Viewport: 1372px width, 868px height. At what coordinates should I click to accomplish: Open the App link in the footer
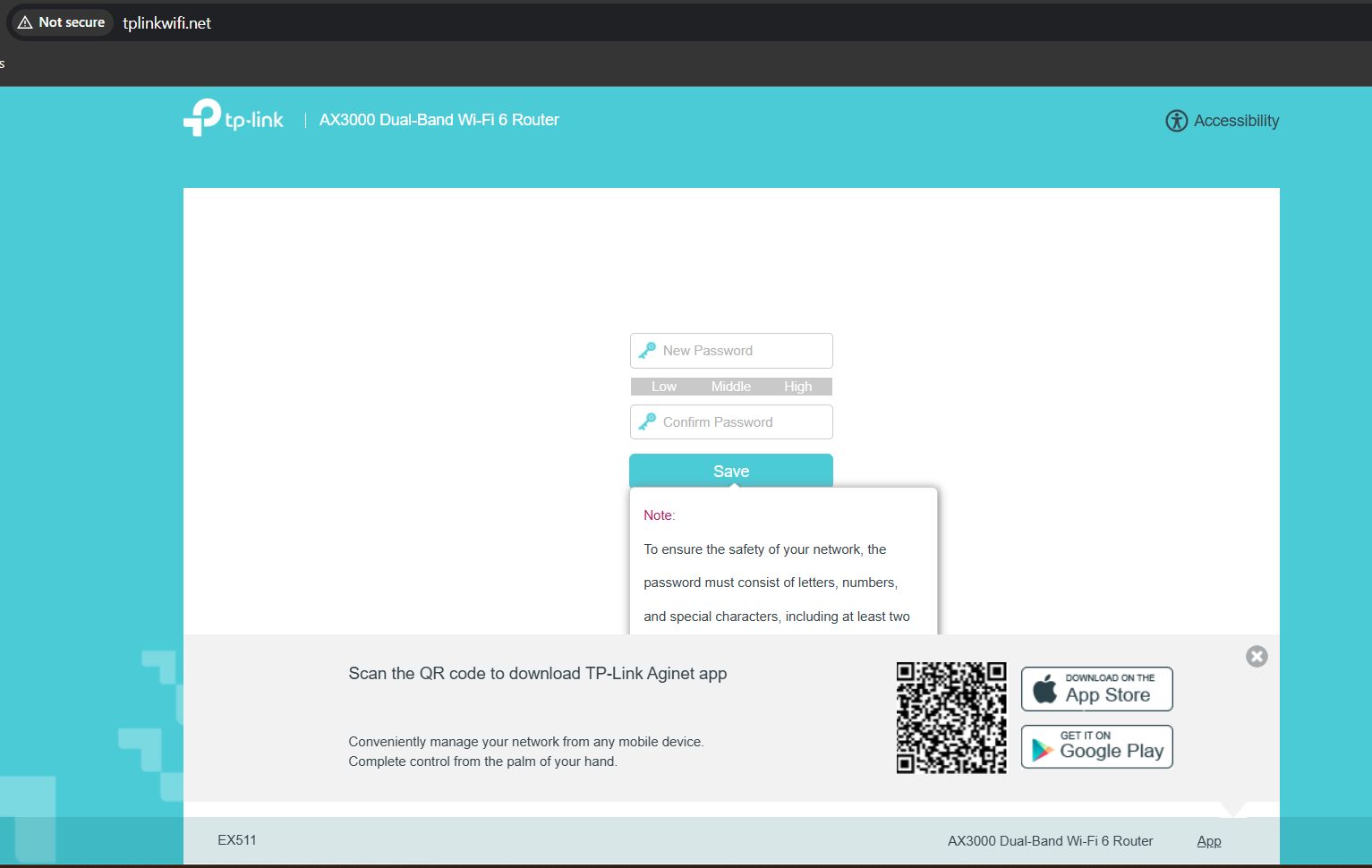pos(1208,840)
